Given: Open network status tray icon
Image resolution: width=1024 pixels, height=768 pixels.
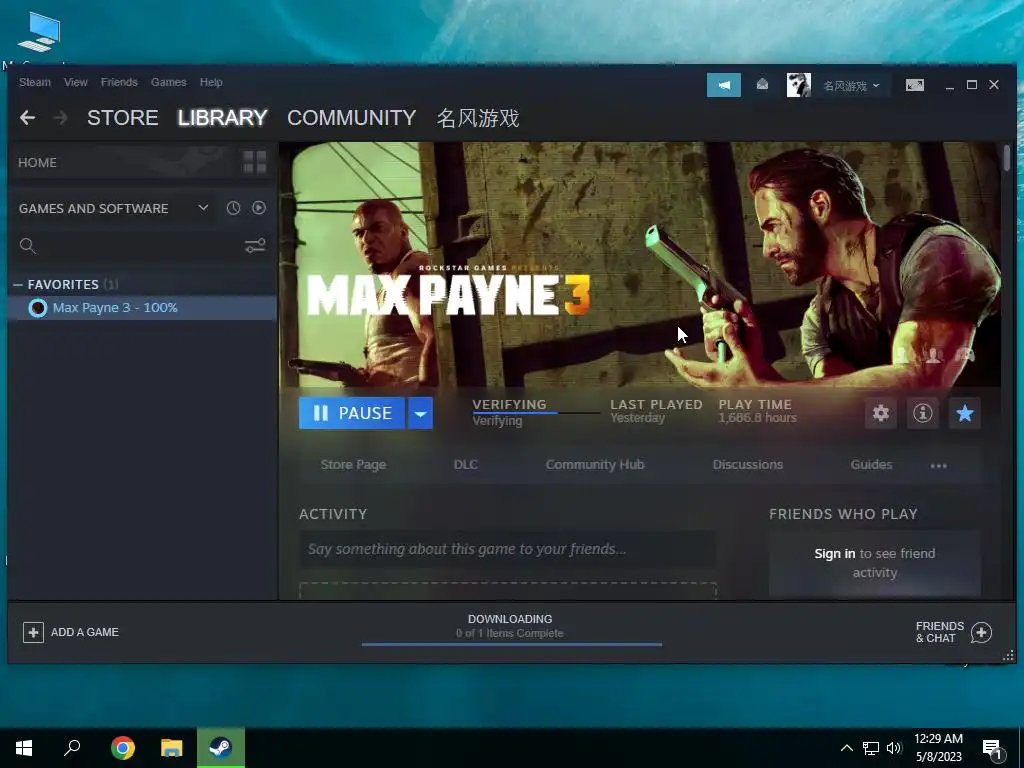Looking at the screenshot, I should (x=871, y=748).
